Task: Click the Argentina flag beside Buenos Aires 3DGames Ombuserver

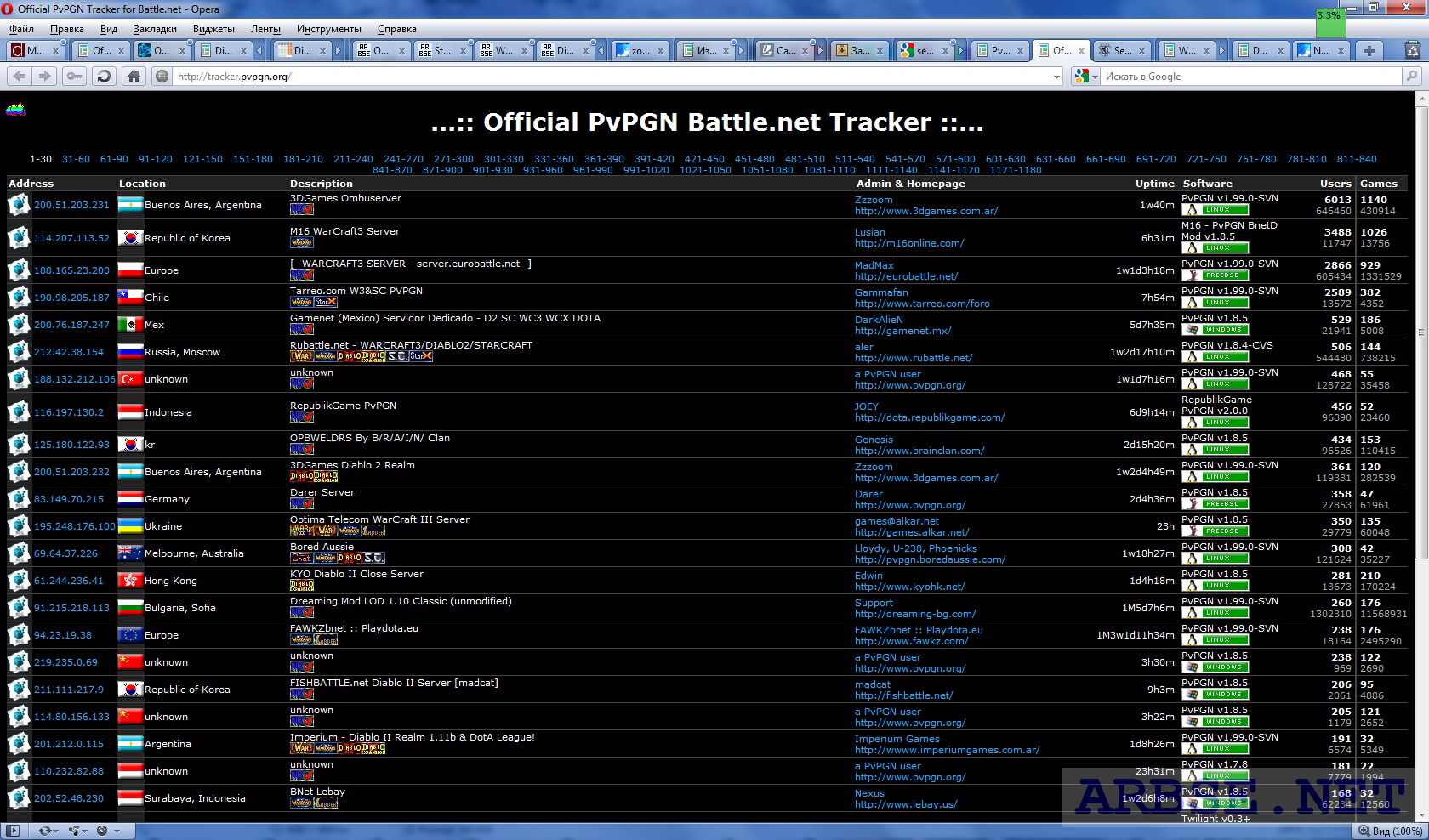Action: pyautogui.click(x=130, y=205)
